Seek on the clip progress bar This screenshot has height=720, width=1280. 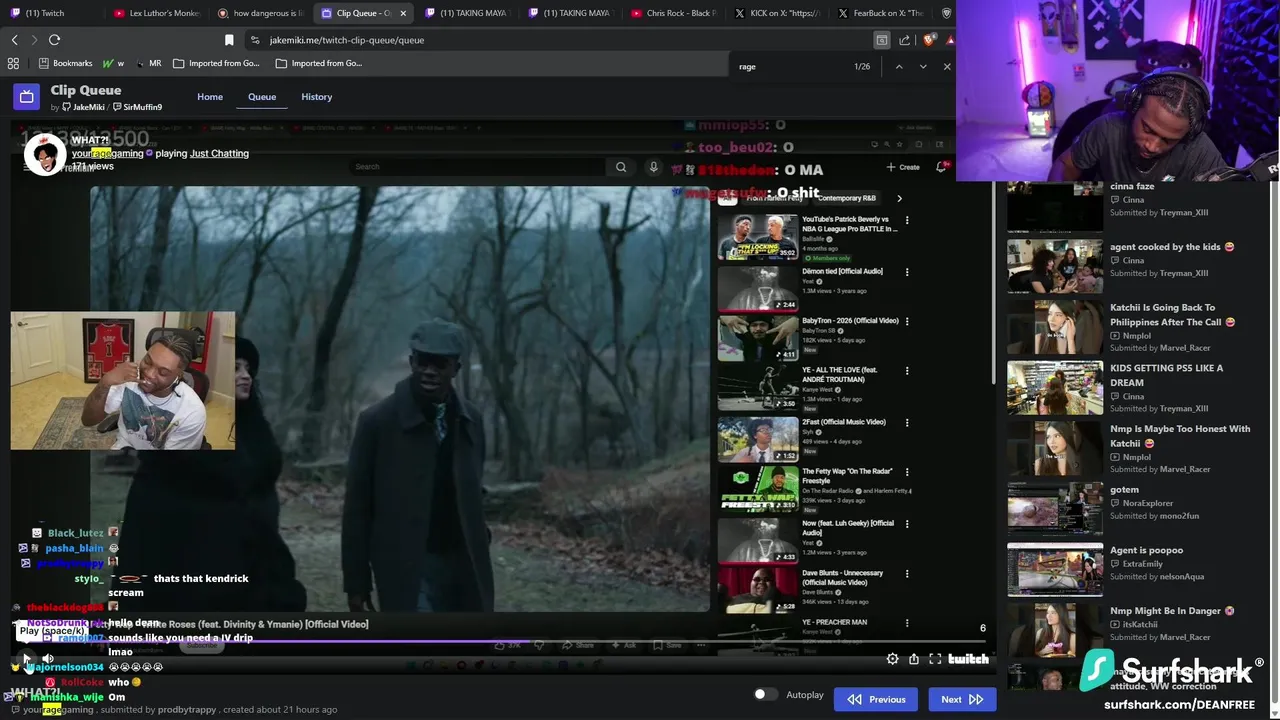tap(500, 642)
